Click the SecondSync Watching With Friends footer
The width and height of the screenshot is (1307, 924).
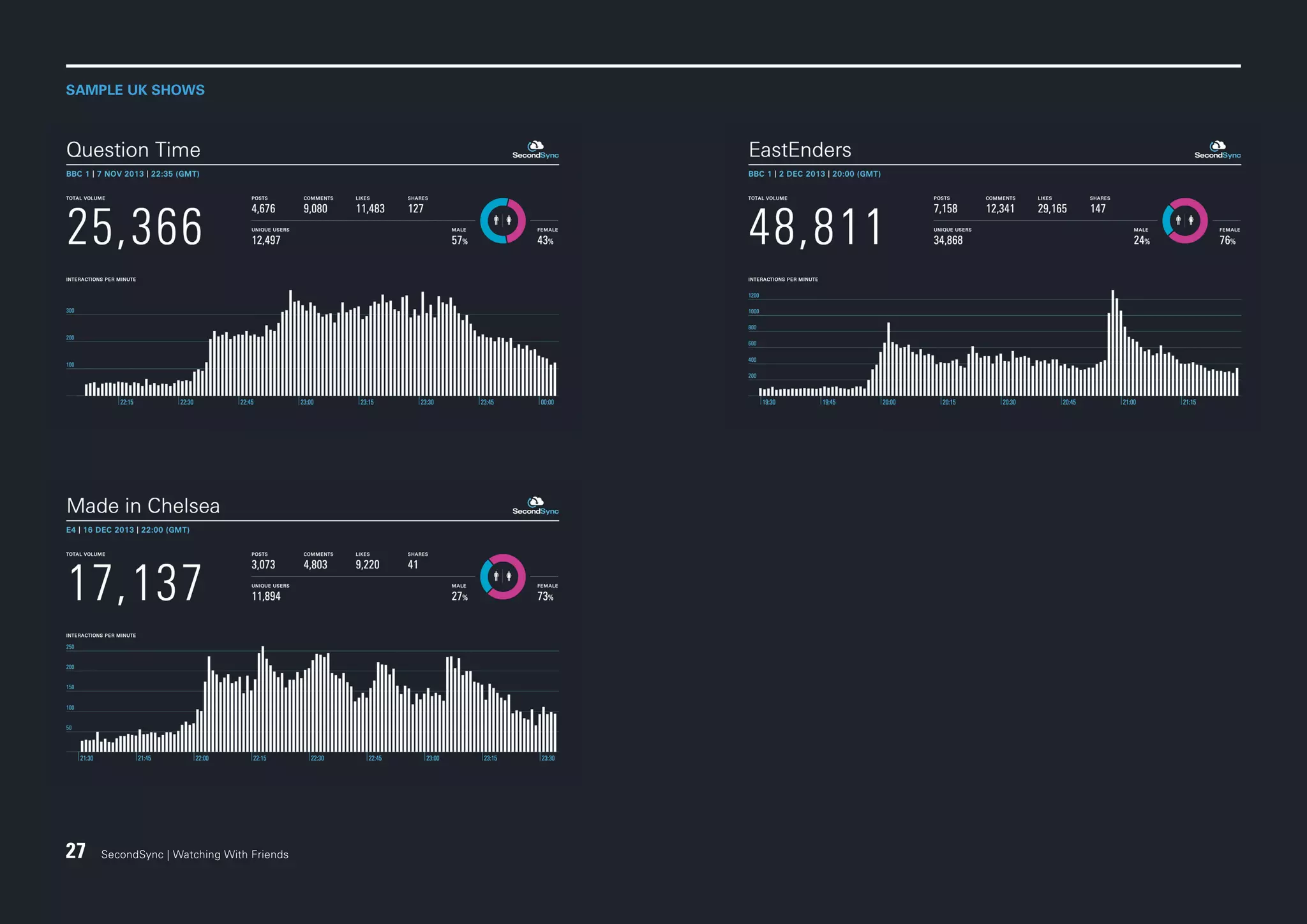pyautogui.click(x=195, y=854)
